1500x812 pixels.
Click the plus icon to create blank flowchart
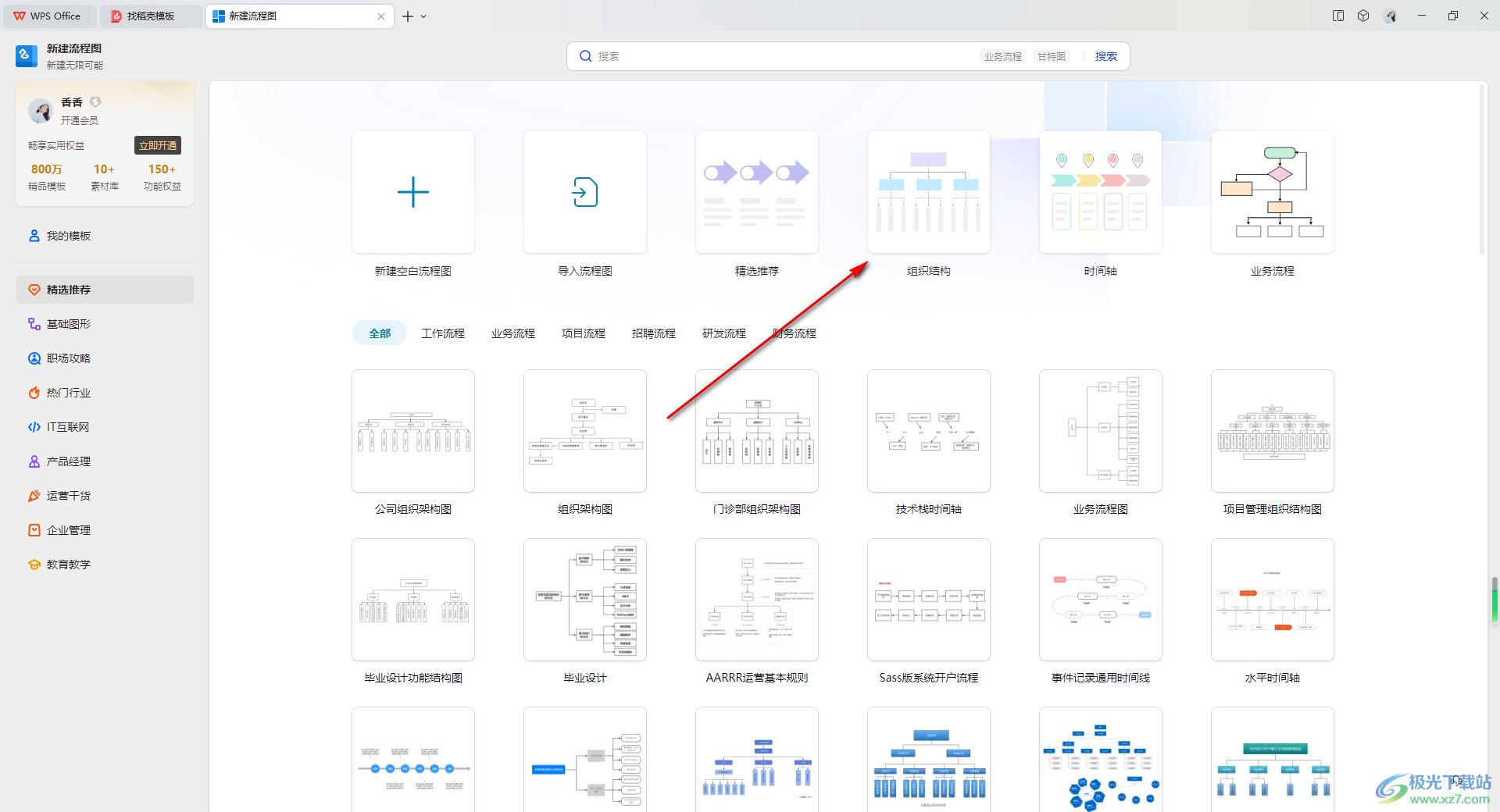pos(413,192)
